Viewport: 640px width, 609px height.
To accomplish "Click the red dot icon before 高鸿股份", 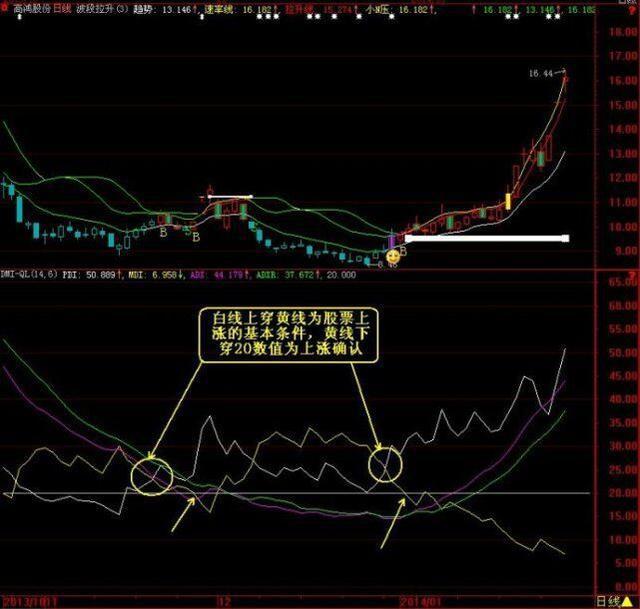I will 4,9.
